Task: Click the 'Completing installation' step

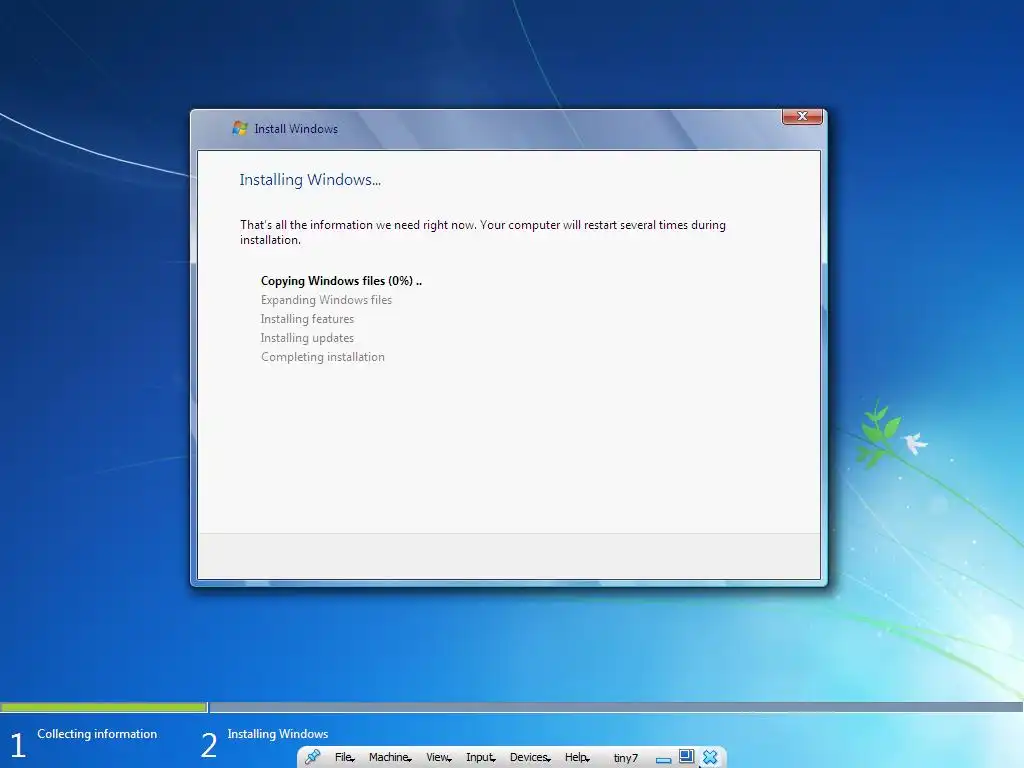Action: [x=323, y=357]
